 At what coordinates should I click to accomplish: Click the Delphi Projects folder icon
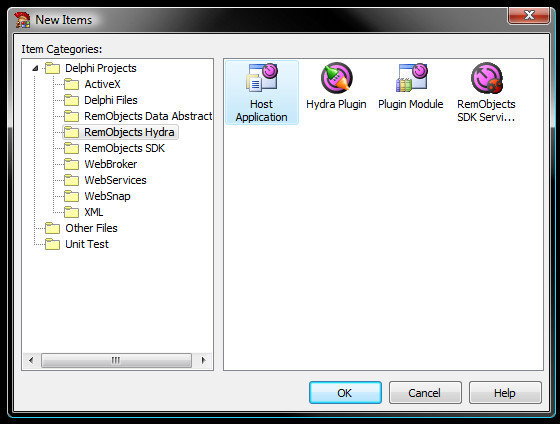click(x=52, y=68)
